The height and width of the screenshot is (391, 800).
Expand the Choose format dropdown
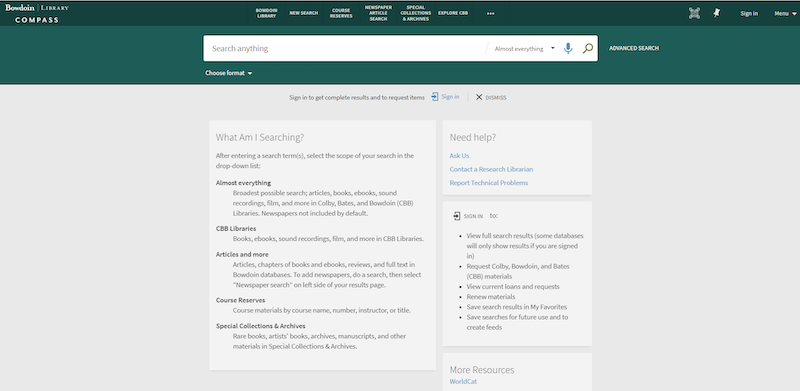[229, 73]
